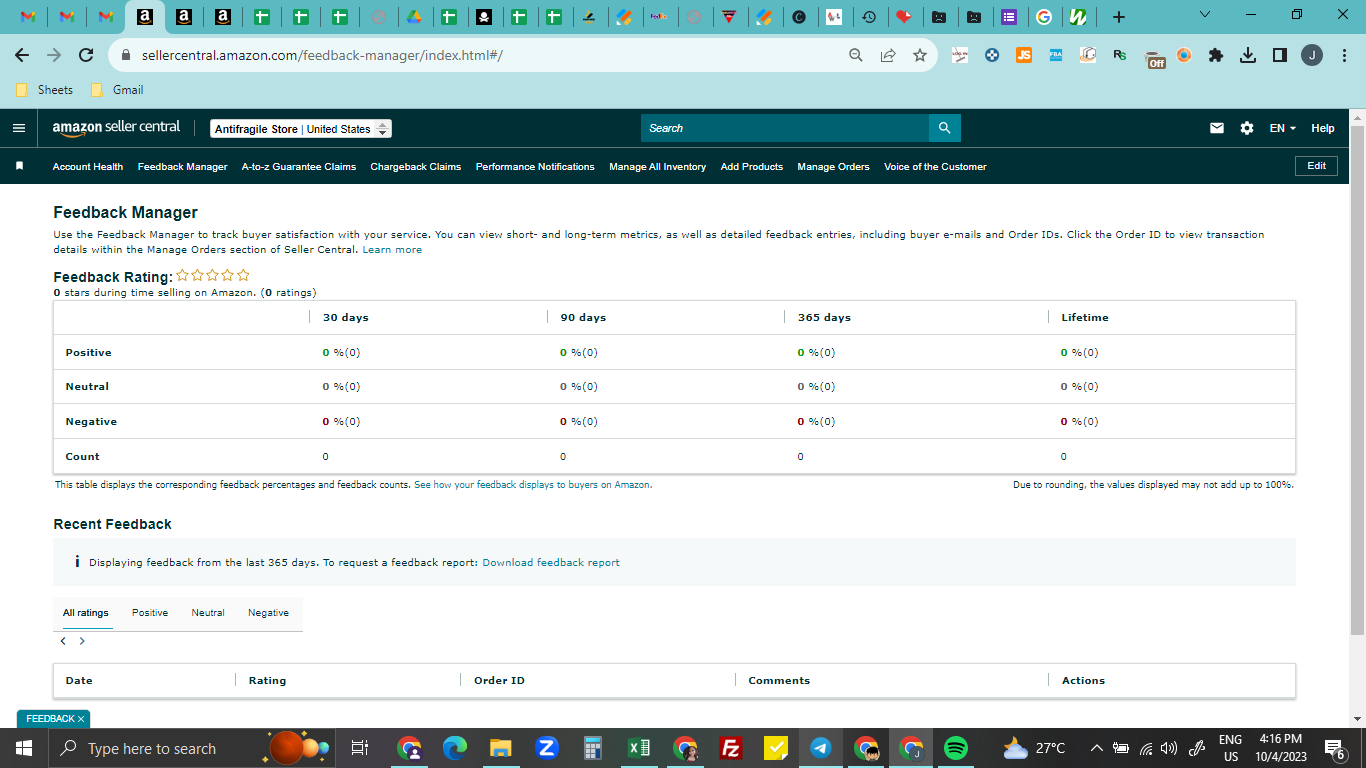Click the Help link
1366x768 pixels.
1323,128
